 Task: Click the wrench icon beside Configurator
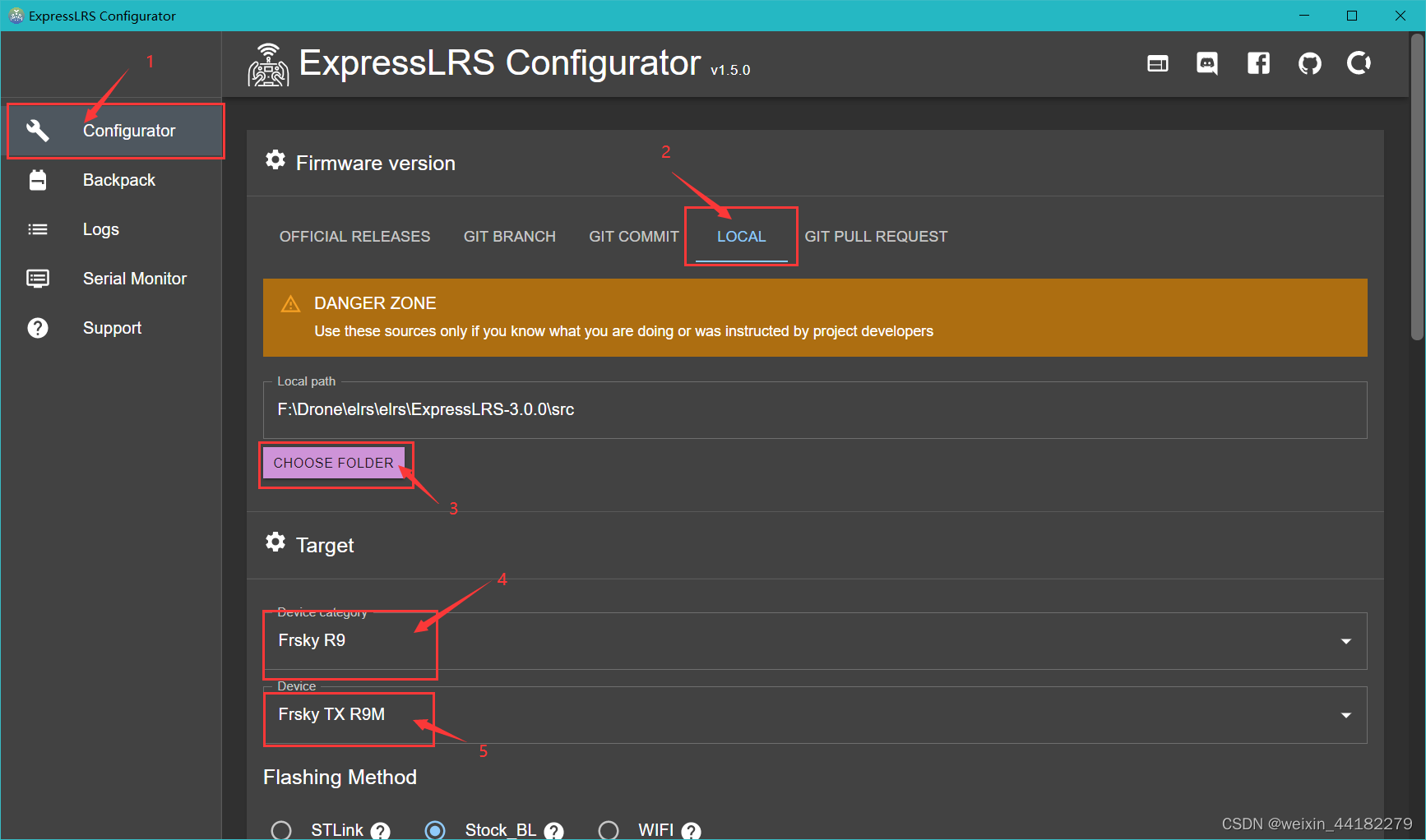tap(38, 131)
